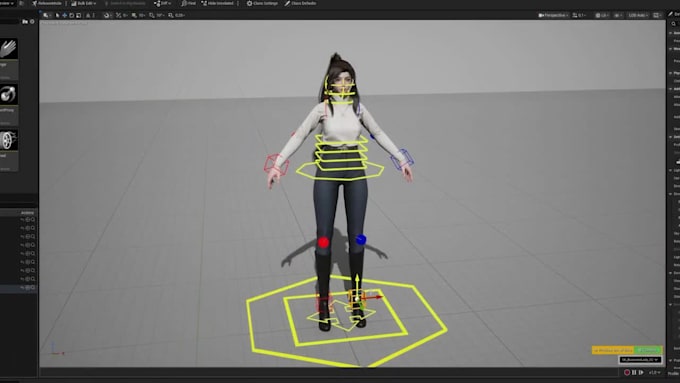Image resolution: width=680 pixels, height=383 pixels.
Task: Click the sphere tool thumbnail in left panel
Action: tap(8, 94)
